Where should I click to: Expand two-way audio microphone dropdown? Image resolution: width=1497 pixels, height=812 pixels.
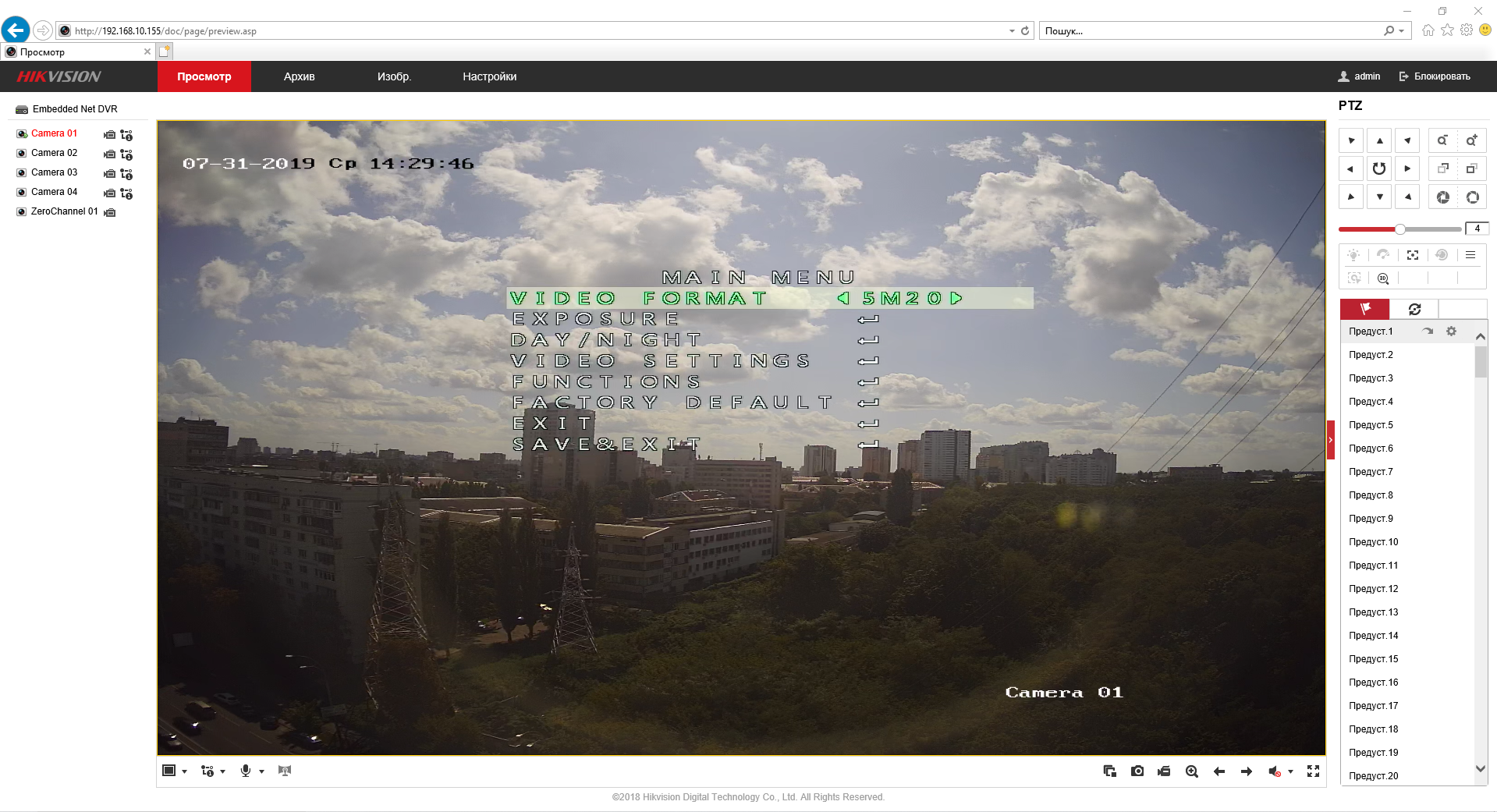(261, 771)
